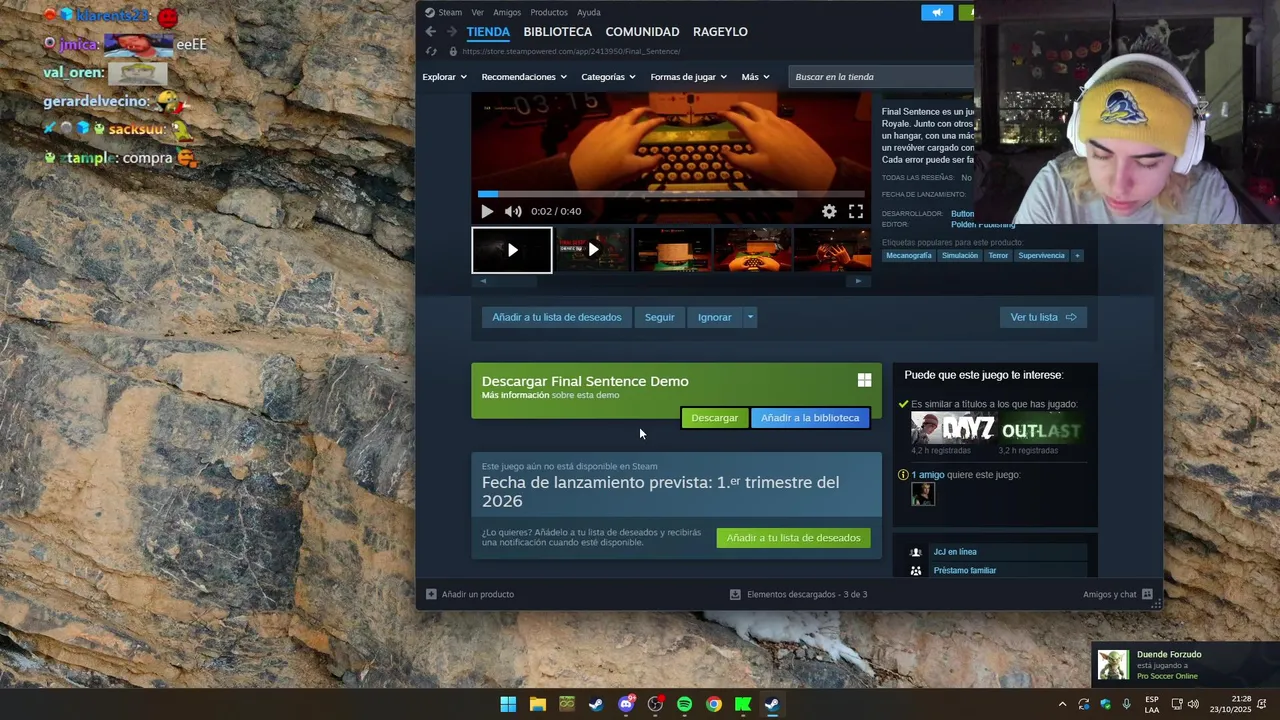
Task: Click the padlock icon beside the URL
Action: [453, 51]
